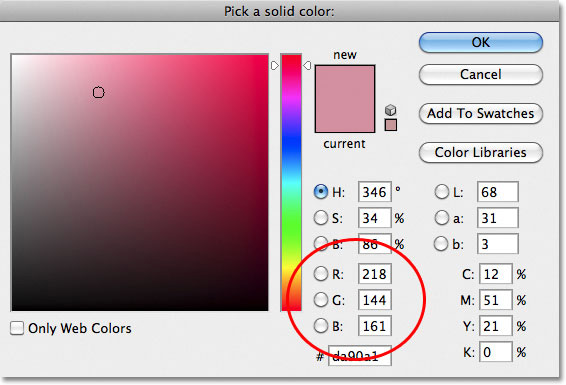Select the G green radio button
The width and height of the screenshot is (566, 385).
pyautogui.click(x=321, y=300)
